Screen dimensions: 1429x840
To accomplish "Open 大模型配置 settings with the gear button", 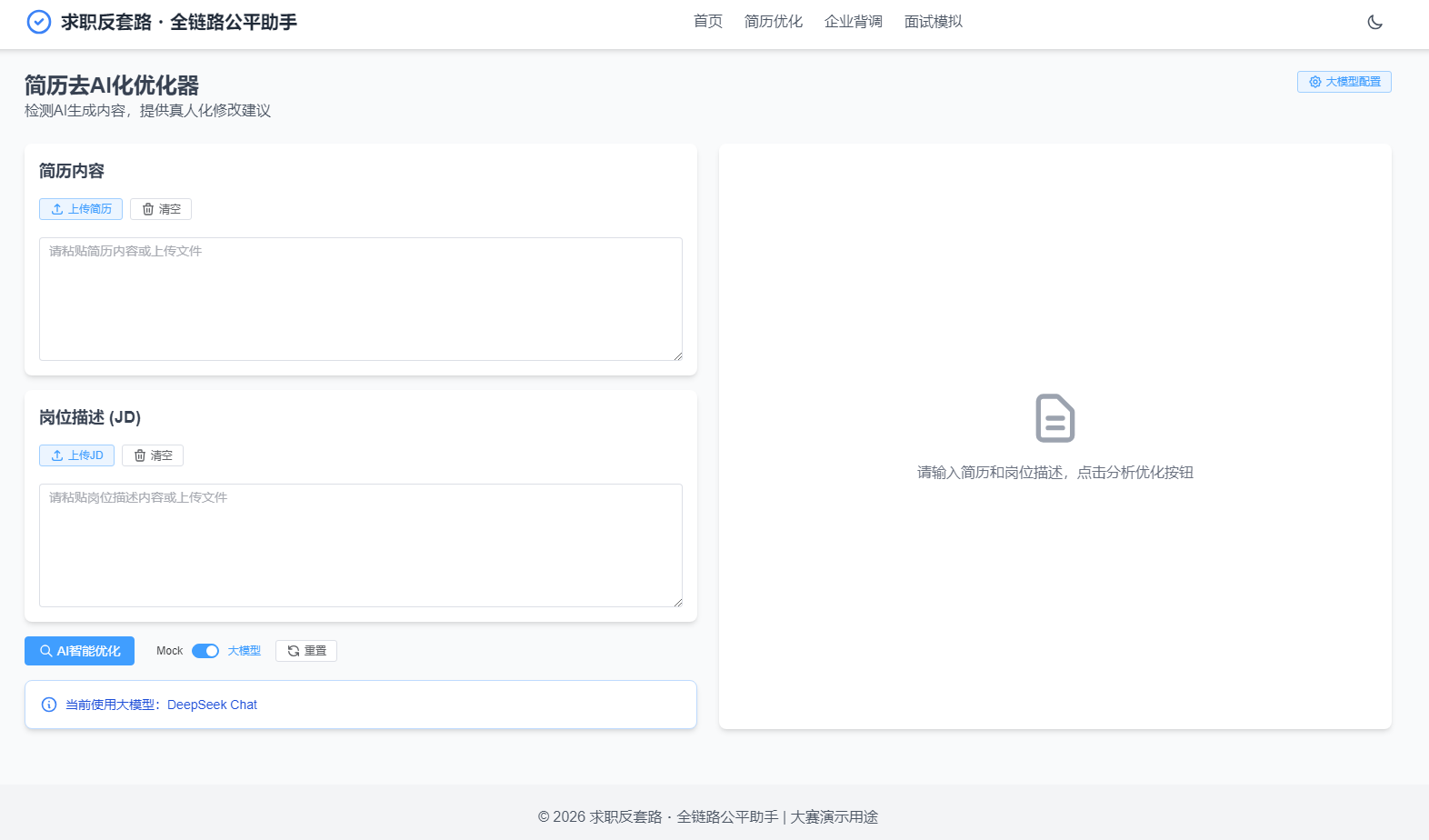I will [x=1344, y=82].
